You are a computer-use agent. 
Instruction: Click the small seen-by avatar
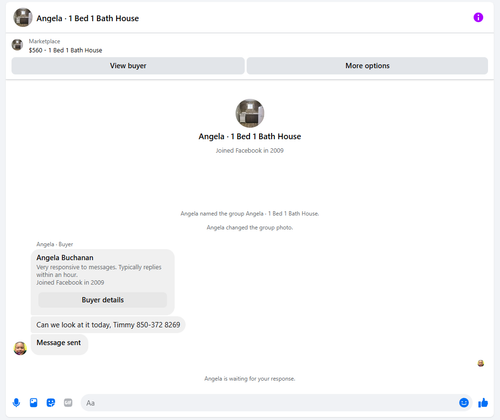coord(481,363)
